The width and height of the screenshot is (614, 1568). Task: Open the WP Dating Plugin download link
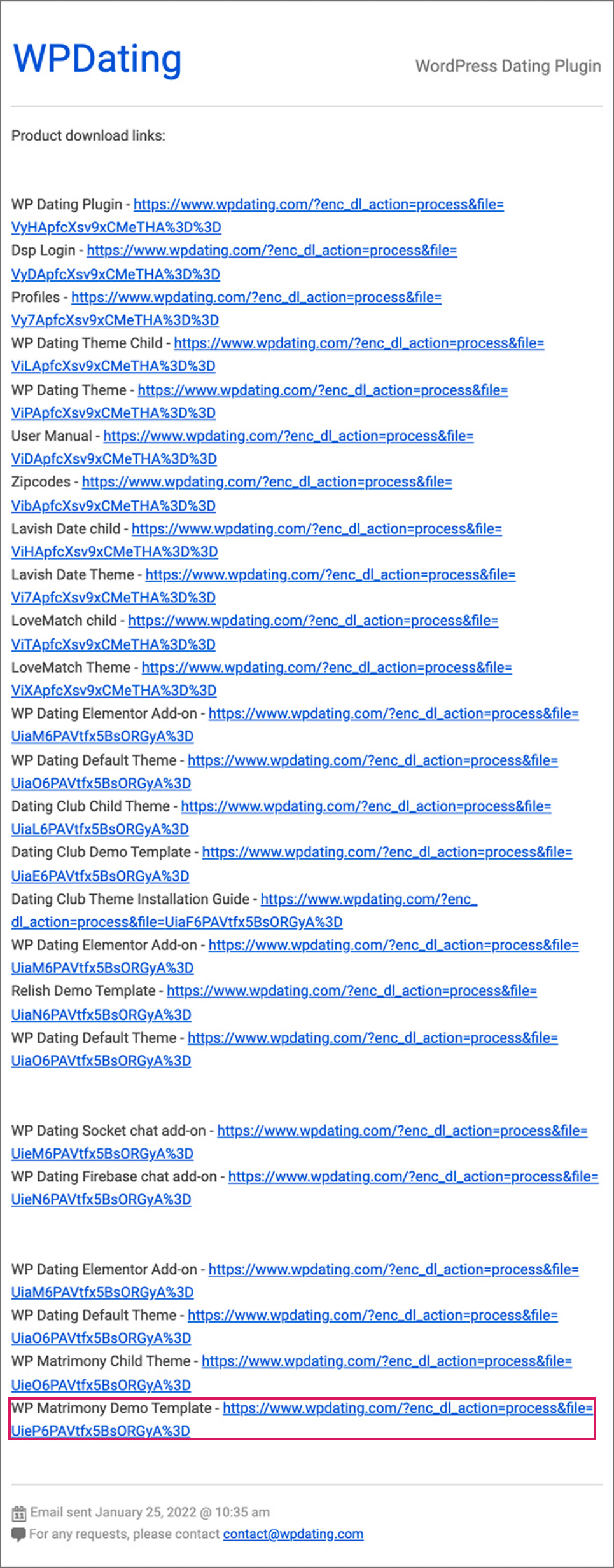319,205
